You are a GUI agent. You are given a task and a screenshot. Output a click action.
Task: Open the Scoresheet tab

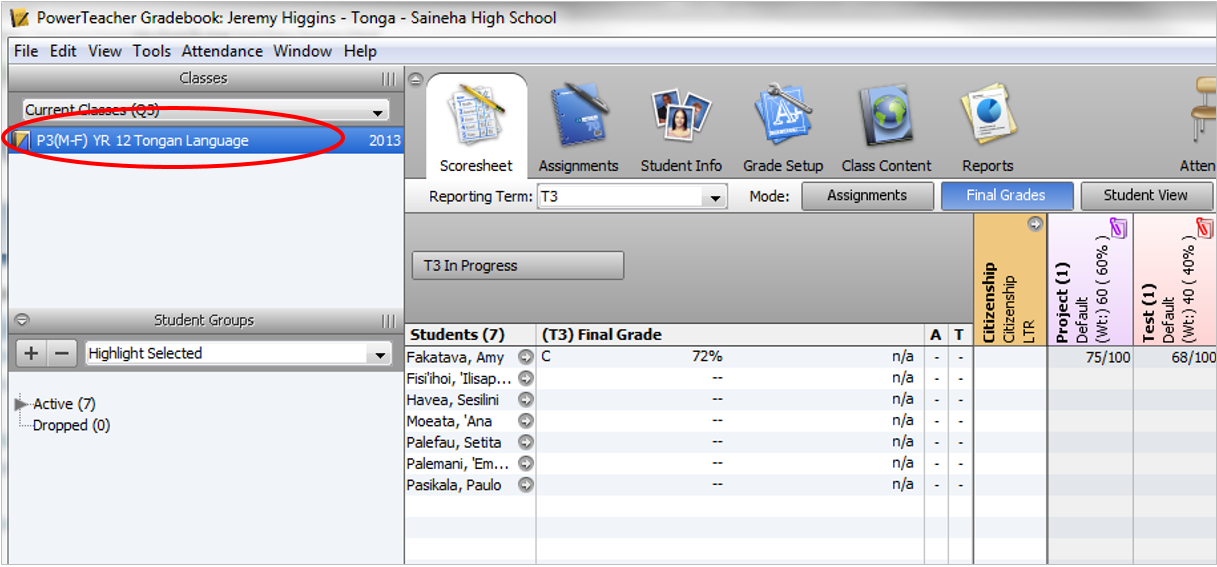coord(476,126)
